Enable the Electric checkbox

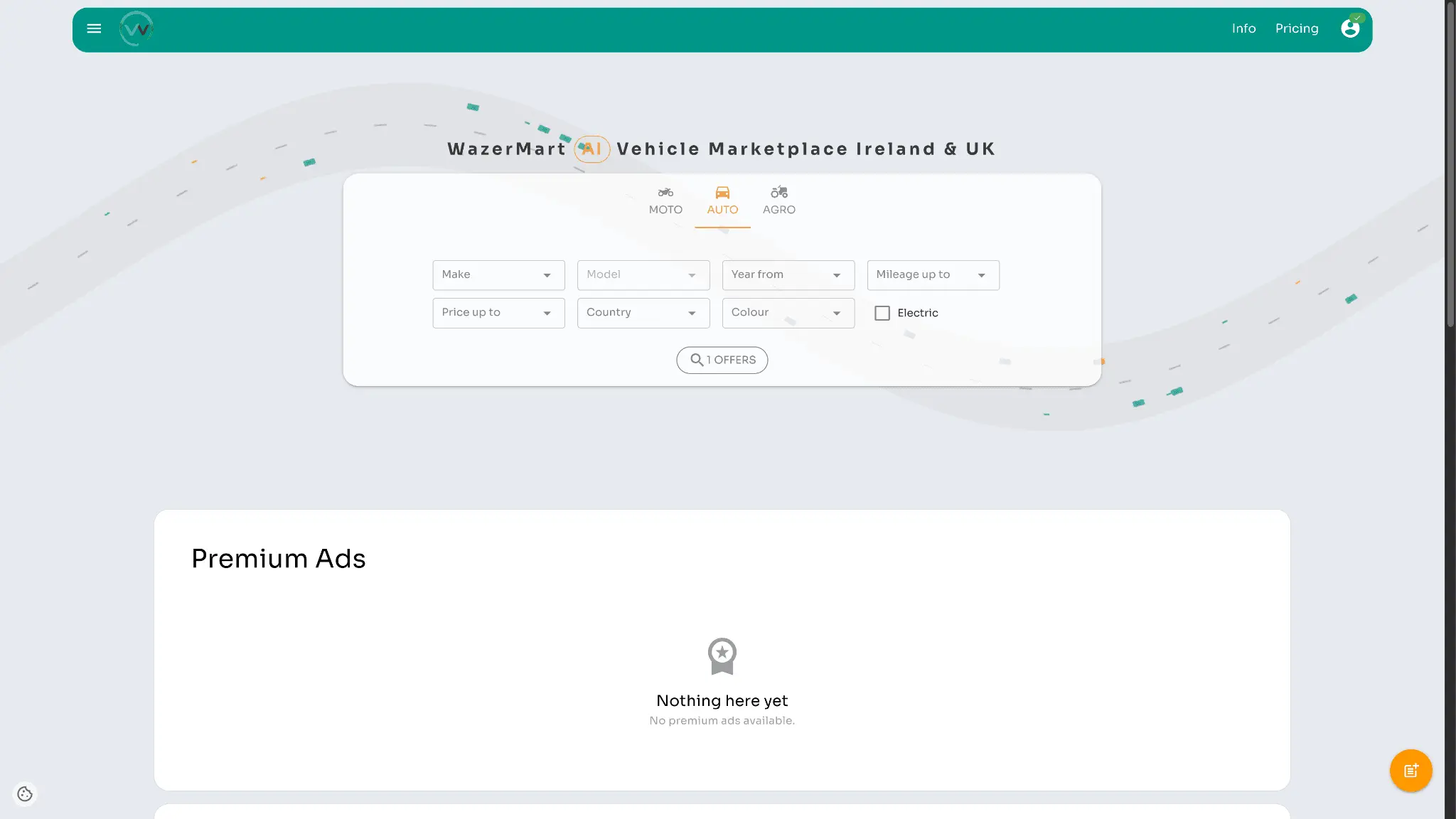pyautogui.click(x=882, y=313)
